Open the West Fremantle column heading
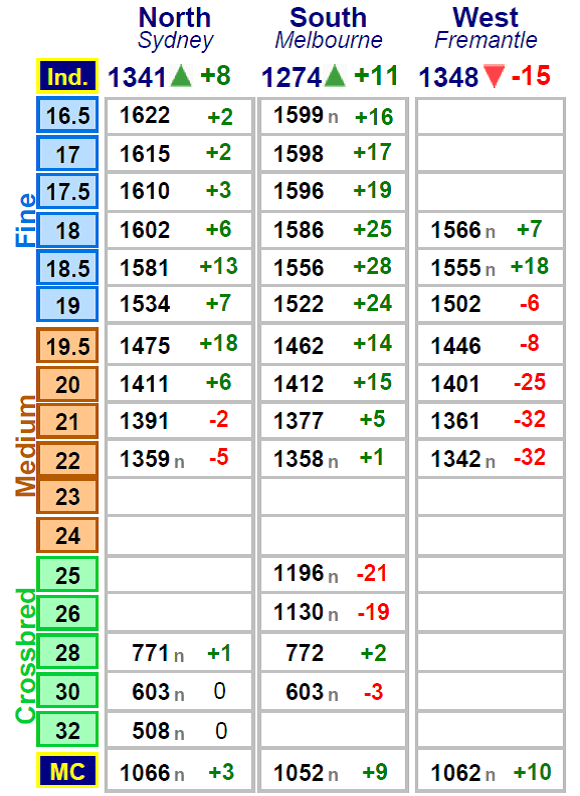 (486, 28)
